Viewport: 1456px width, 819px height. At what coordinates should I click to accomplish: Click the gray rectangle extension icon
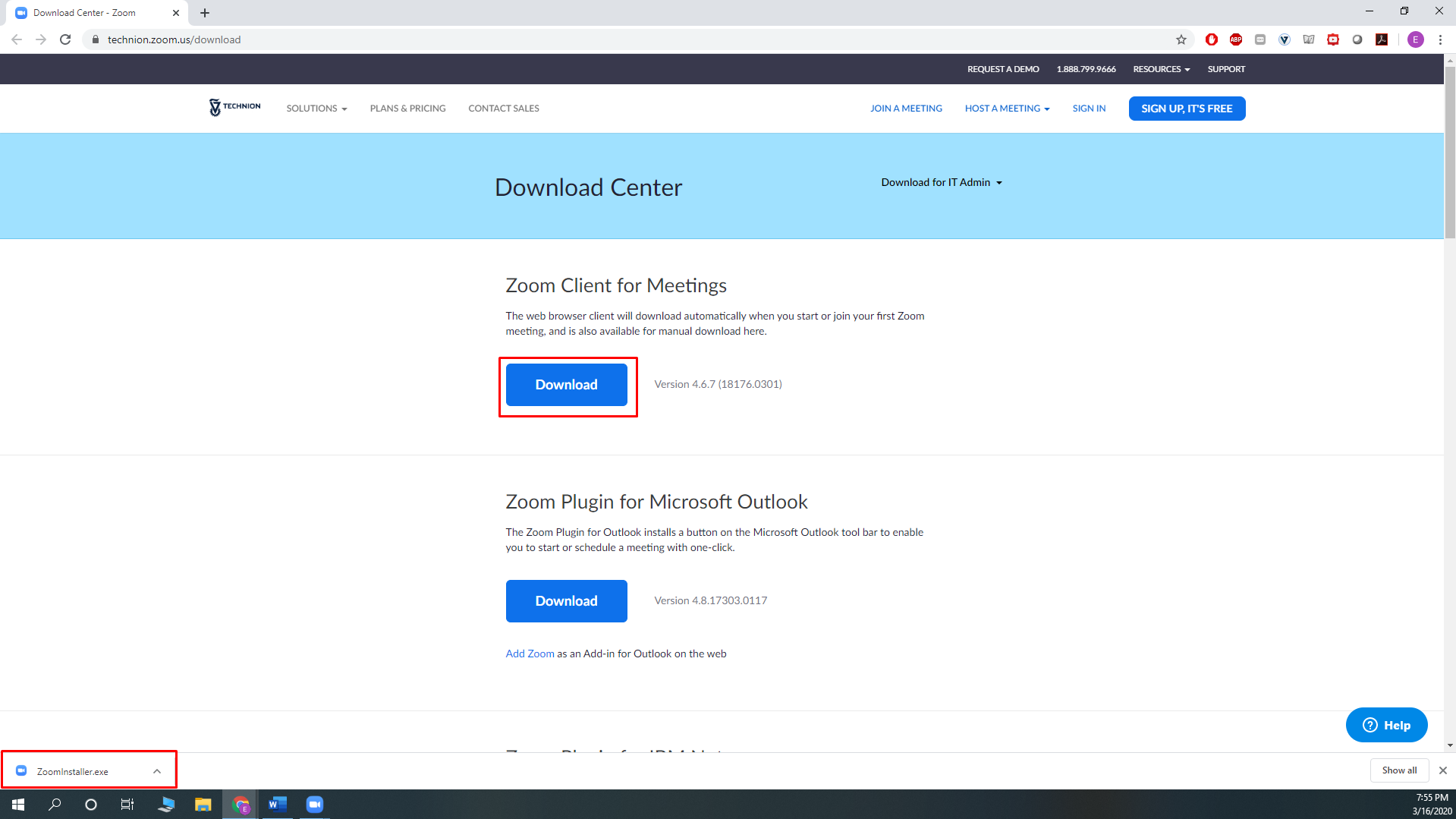(x=1260, y=39)
